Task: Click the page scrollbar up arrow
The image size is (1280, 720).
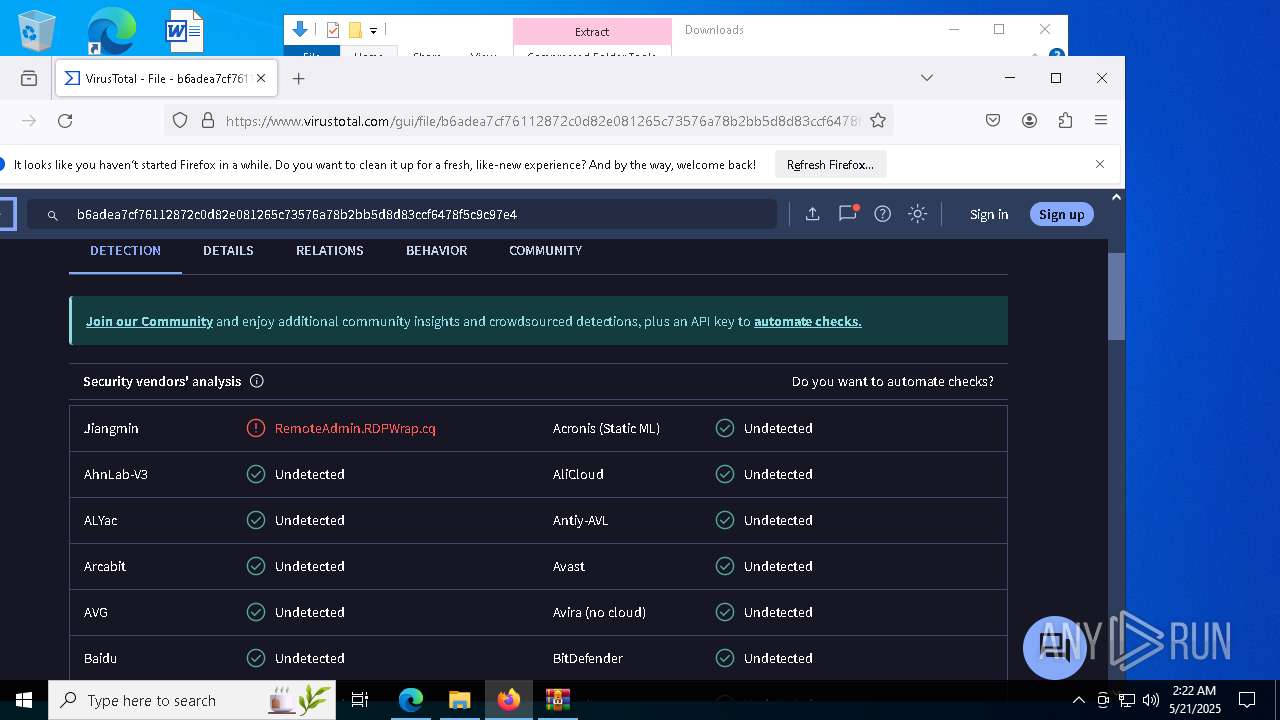Action: pyautogui.click(x=1116, y=198)
